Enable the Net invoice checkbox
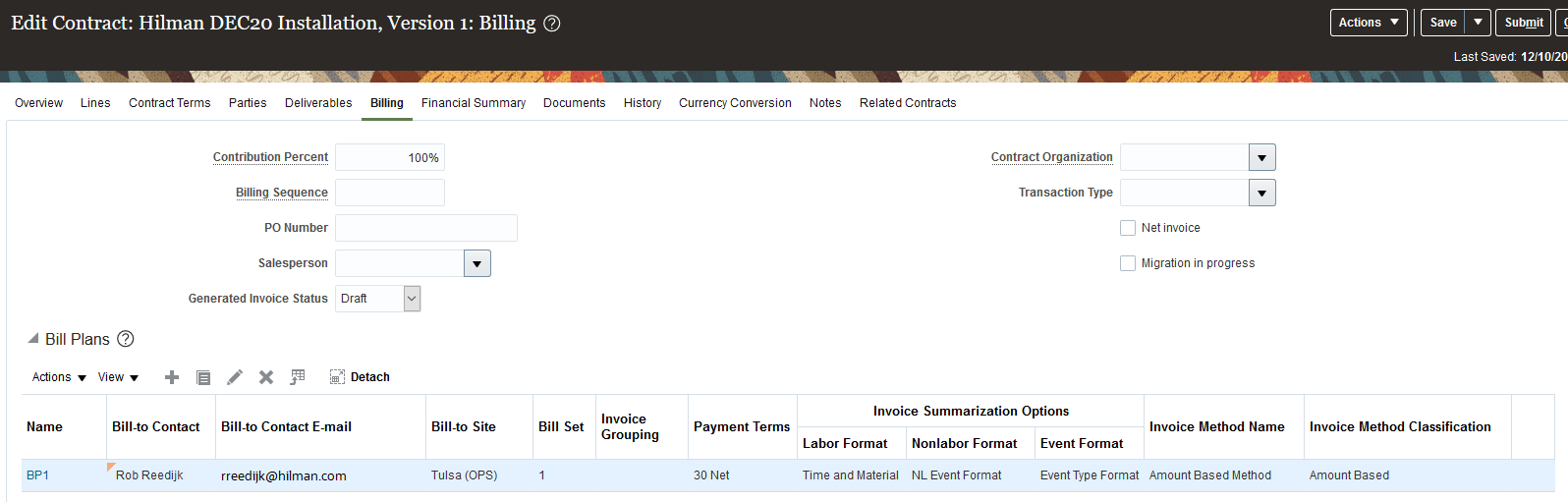The width and height of the screenshot is (1568, 502). (x=1128, y=228)
